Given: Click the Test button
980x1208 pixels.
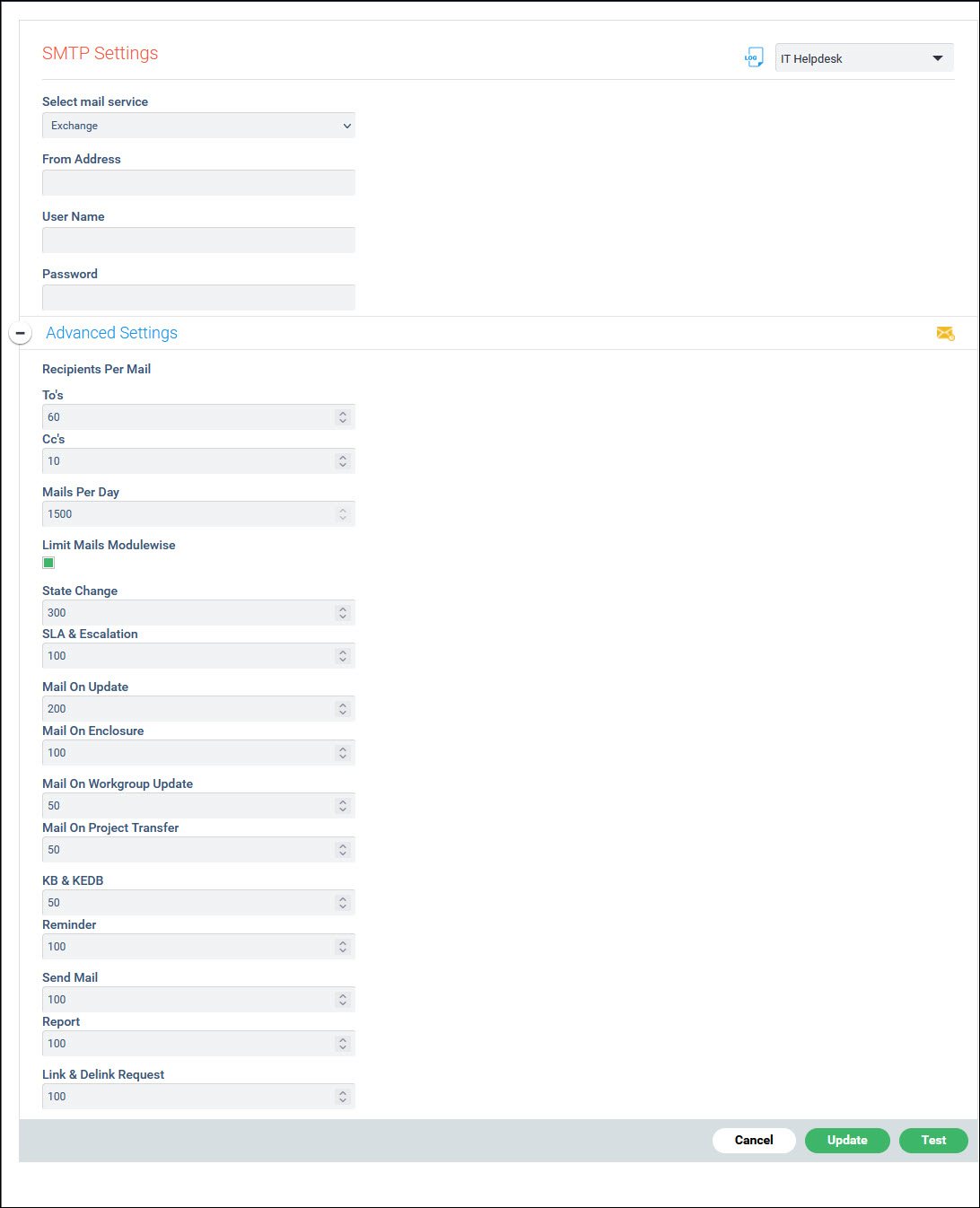Looking at the screenshot, I should (933, 1140).
